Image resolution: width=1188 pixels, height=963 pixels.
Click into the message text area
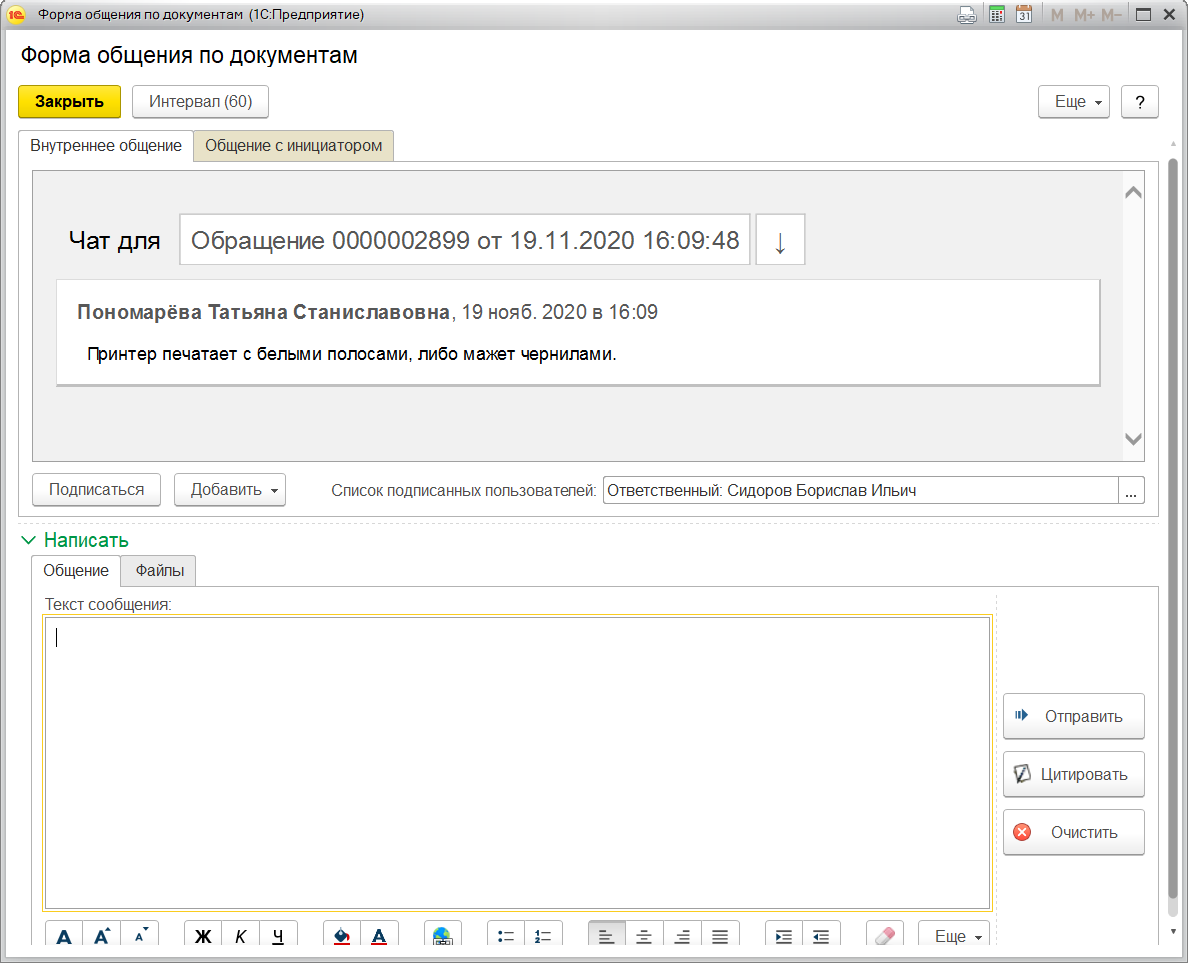click(x=517, y=763)
